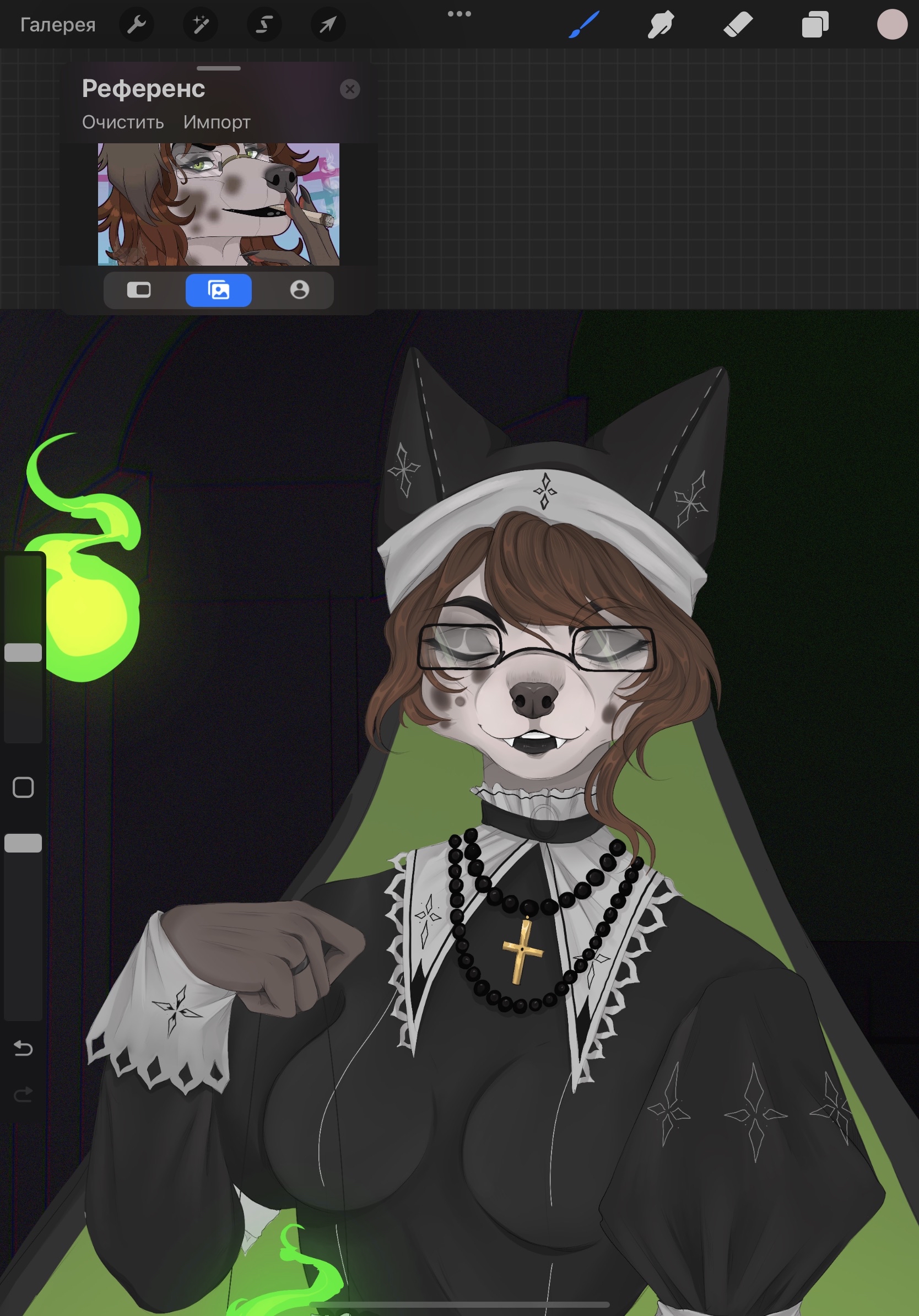The image size is (919, 1316).
Task: Grab the Референс panel top handle
Action: pyautogui.click(x=218, y=68)
